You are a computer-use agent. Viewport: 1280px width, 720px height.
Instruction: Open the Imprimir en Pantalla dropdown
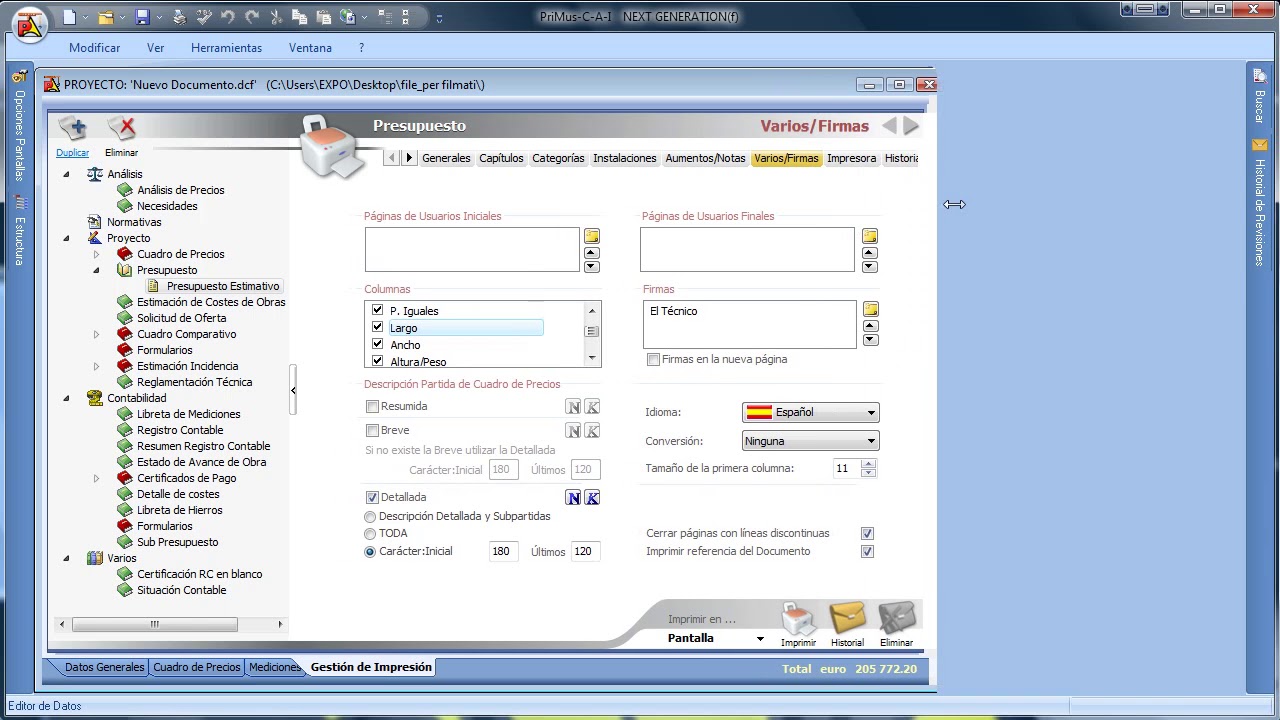pos(760,638)
